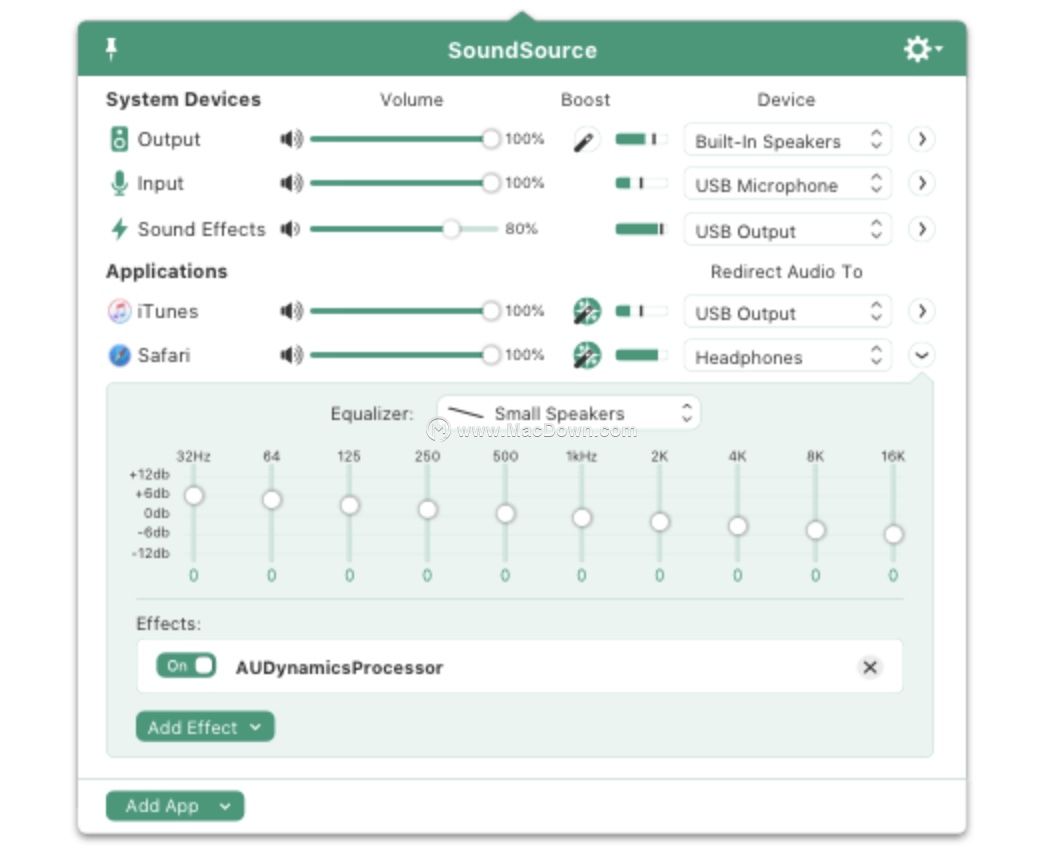Click the 8K equalizer band slider
This screenshot has width=1064, height=858.
816,513
